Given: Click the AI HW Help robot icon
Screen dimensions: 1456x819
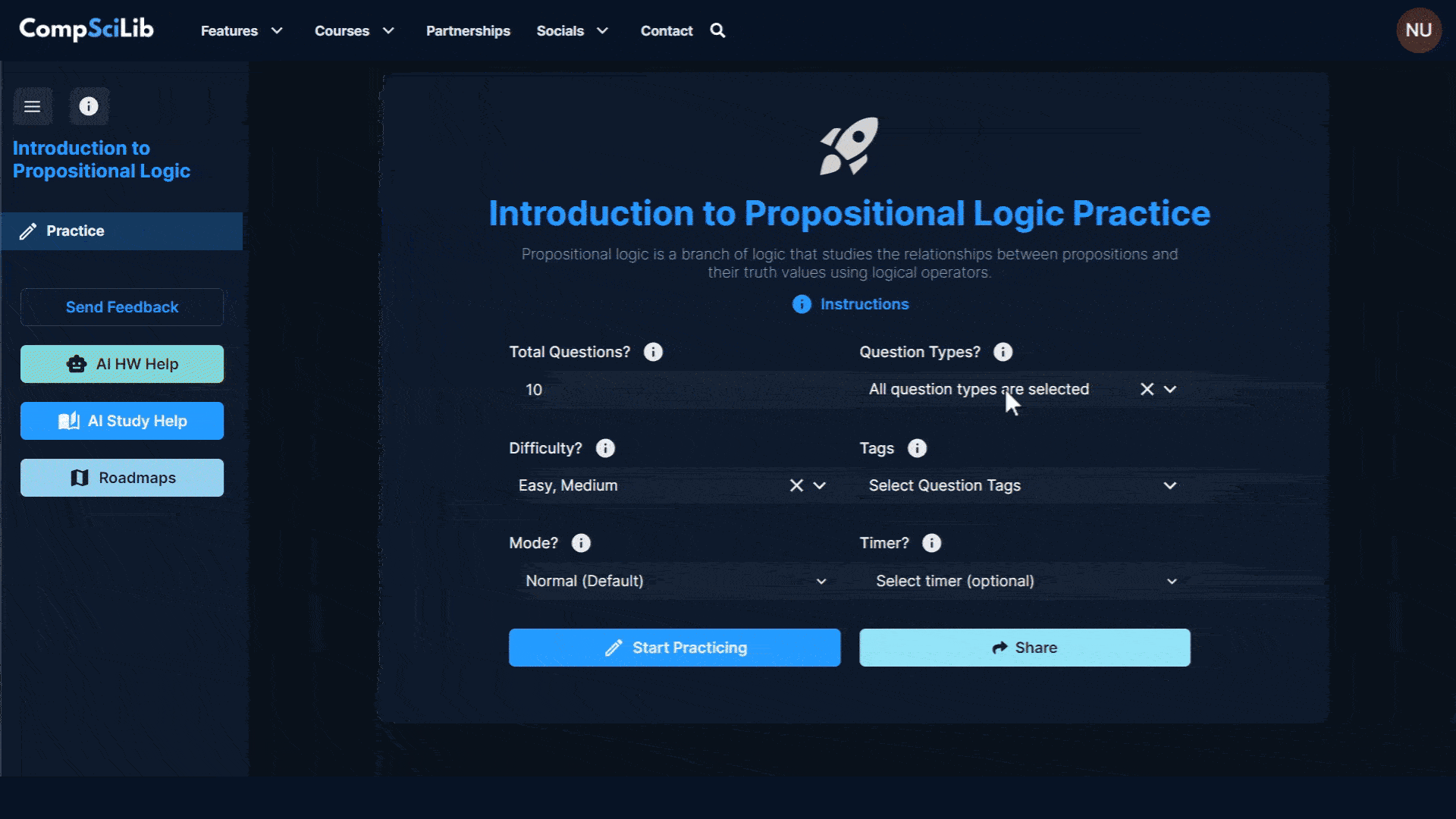Looking at the screenshot, I should [x=76, y=363].
